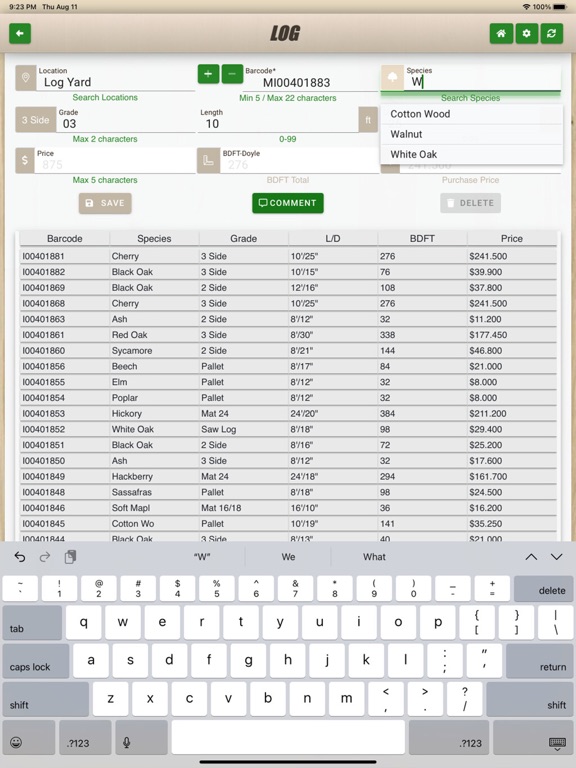The image size is (576, 768).
Task: Click the Saw Log grade cell
Action: [x=243, y=429]
